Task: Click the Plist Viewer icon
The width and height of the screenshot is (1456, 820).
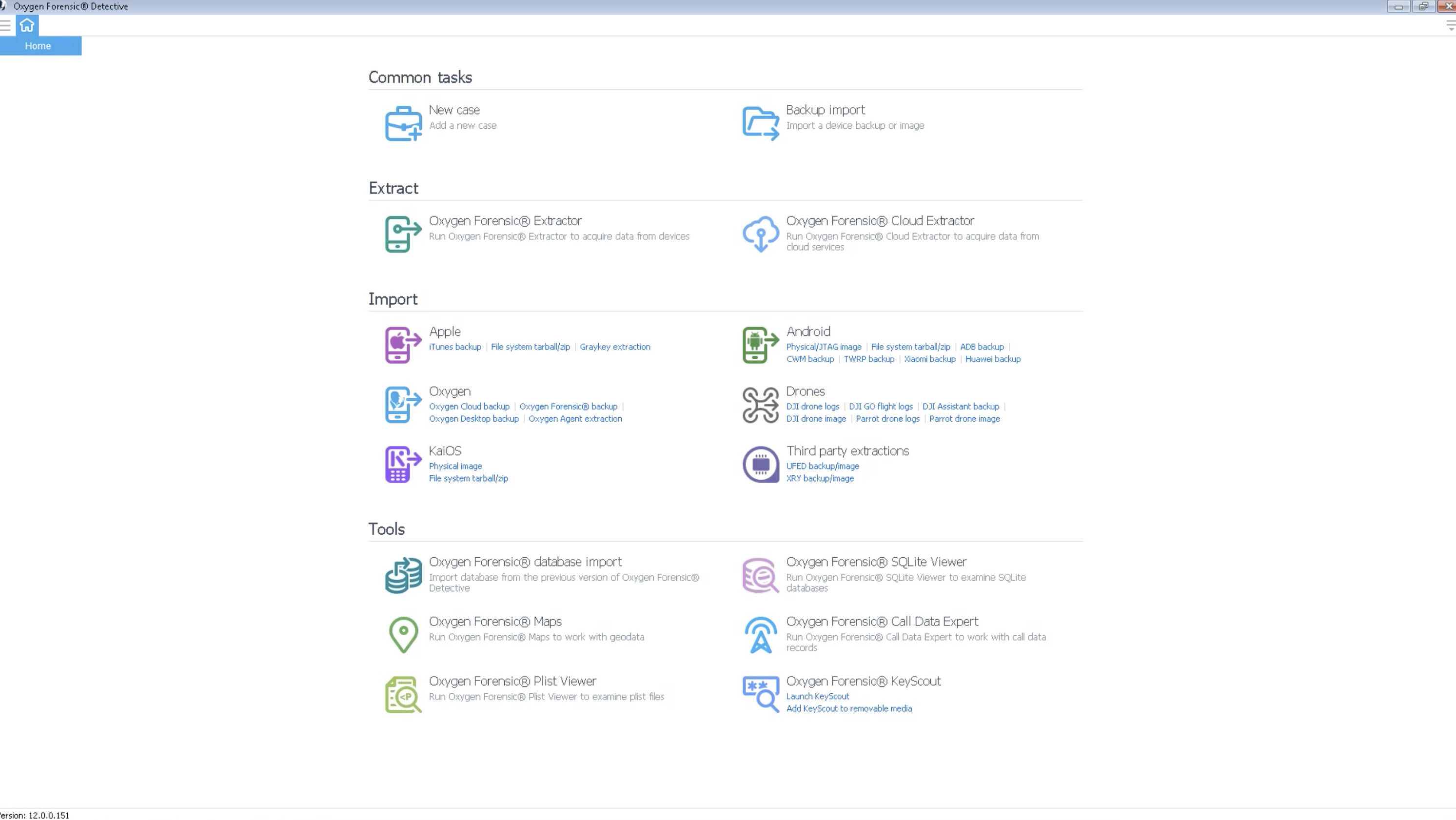Action: [403, 695]
